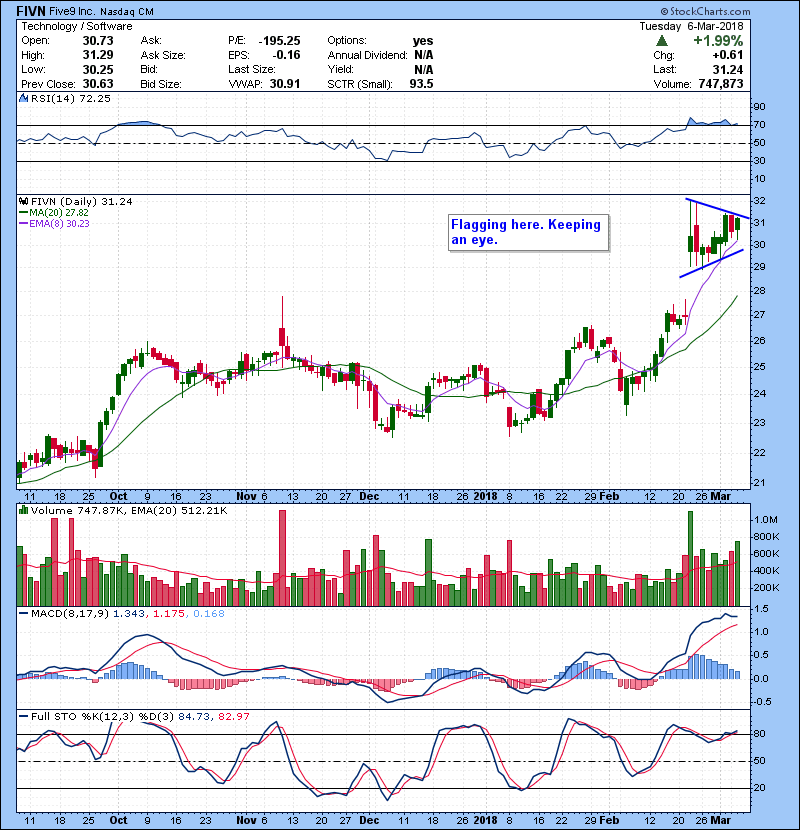Click the 'RSI(14) 72.25' panel label

pos(70,98)
